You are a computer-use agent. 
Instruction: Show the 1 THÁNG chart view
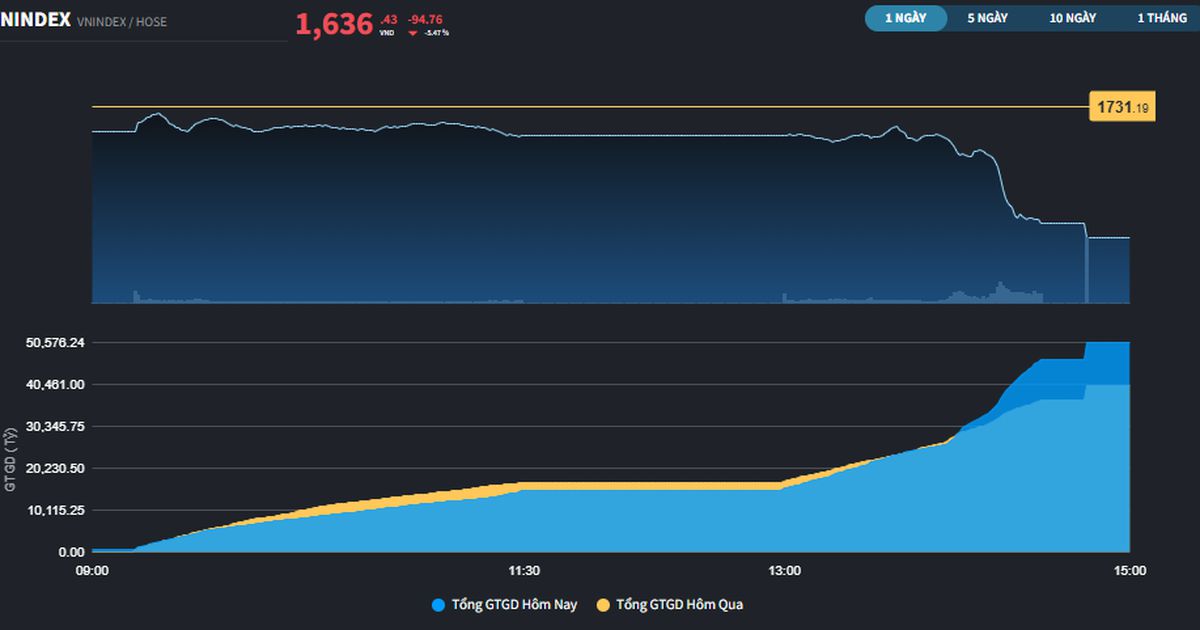pyautogui.click(x=1161, y=18)
